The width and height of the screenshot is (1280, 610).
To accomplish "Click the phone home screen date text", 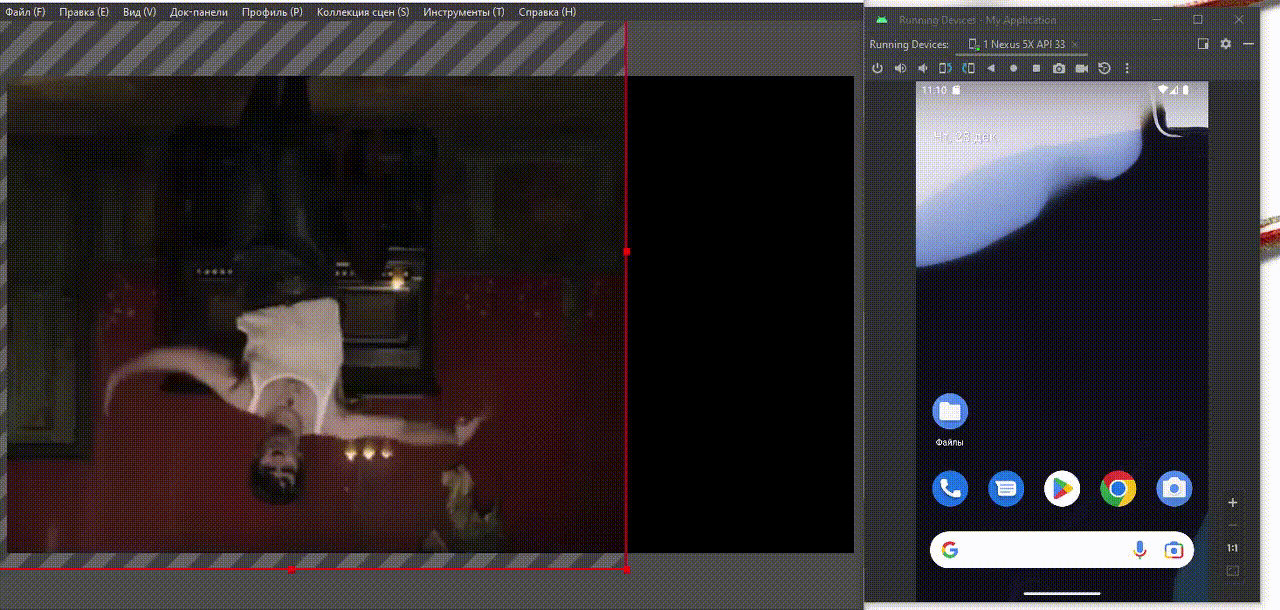I will 964,136.
